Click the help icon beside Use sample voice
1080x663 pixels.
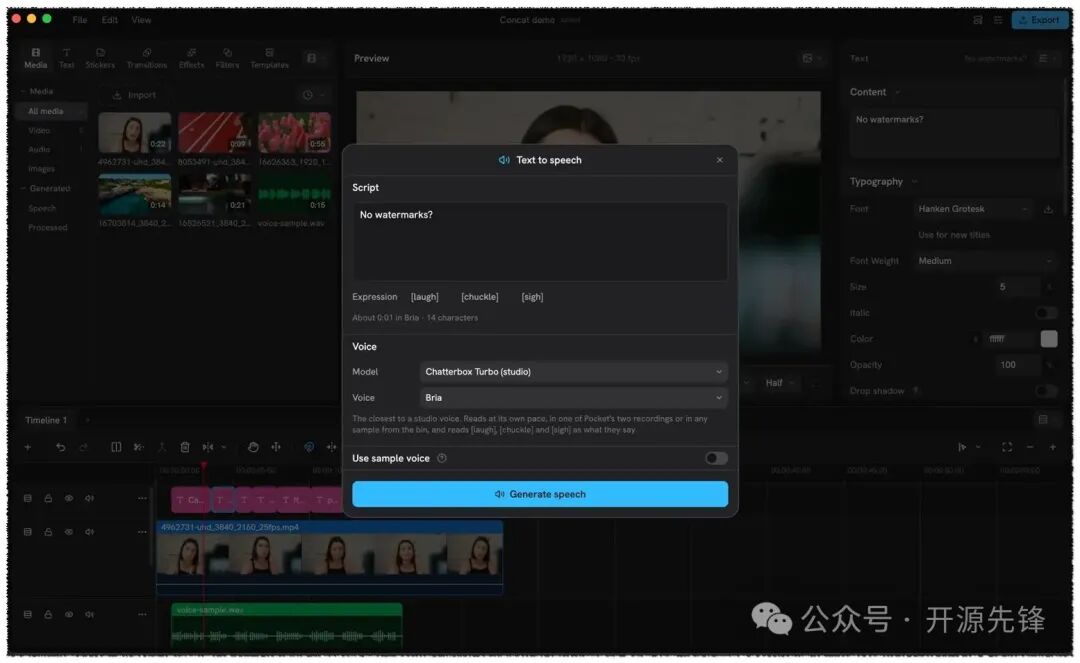[442, 458]
